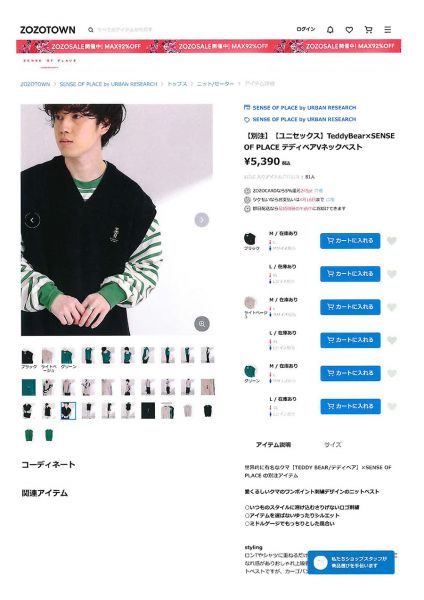Click the search magnifier icon
The width and height of the screenshot is (424, 600).
point(91,29)
